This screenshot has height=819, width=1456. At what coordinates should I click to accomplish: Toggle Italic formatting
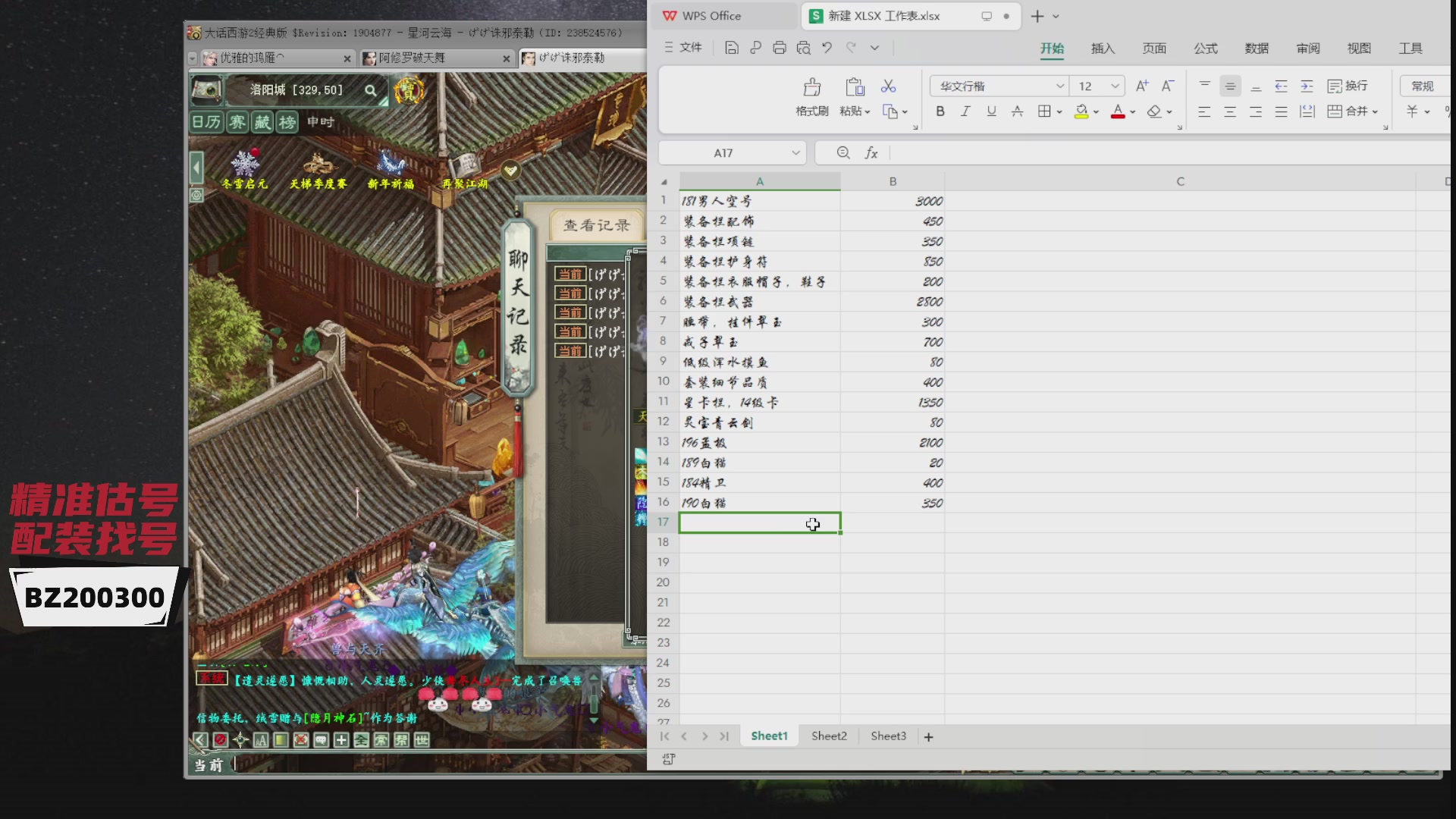pyautogui.click(x=965, y=111)
